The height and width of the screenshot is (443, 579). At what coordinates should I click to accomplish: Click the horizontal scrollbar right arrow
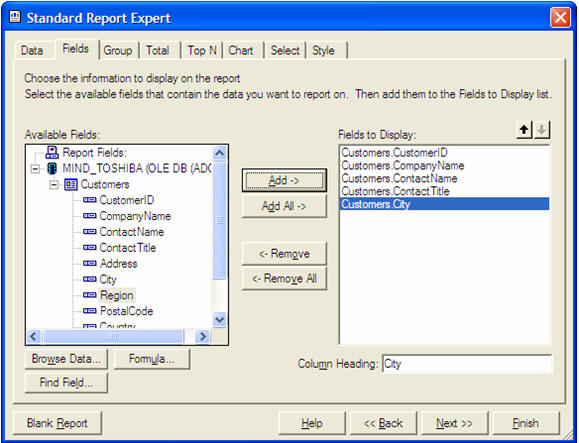tap(203, 336)
